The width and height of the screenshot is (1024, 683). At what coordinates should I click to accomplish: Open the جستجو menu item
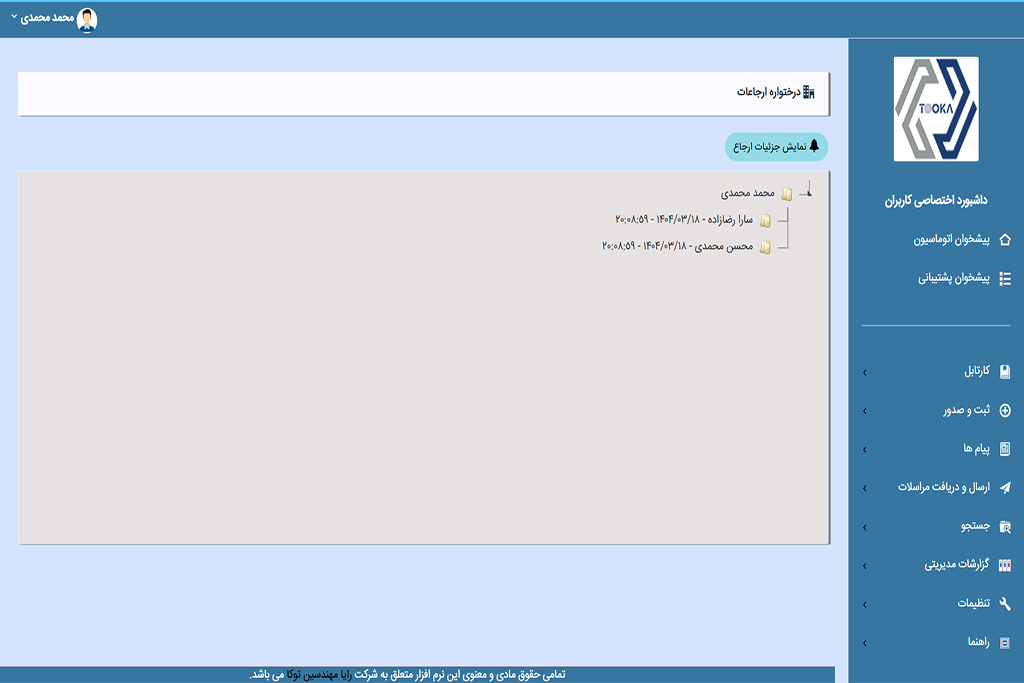(974, 527)
